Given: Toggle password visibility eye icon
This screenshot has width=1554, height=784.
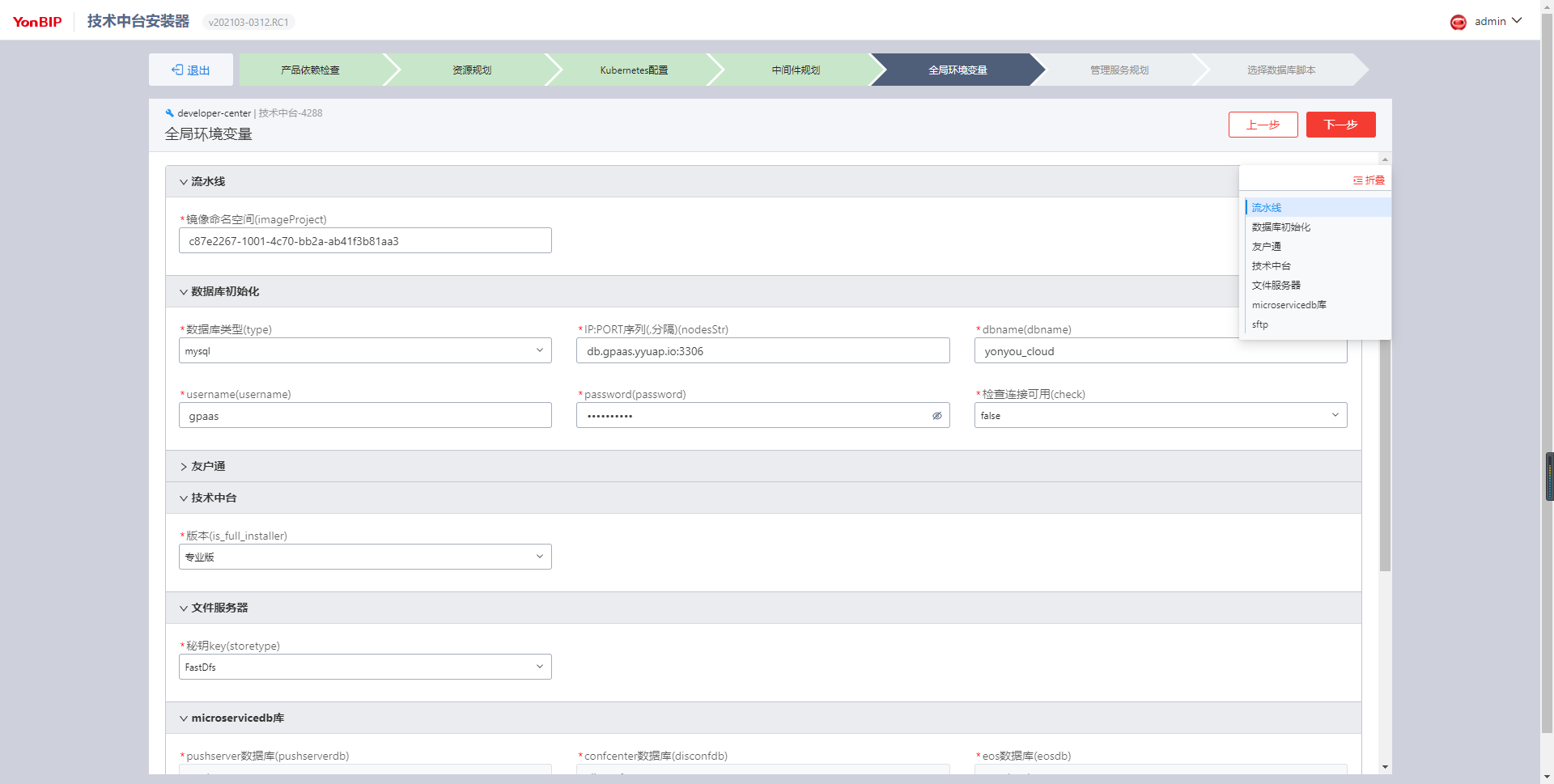Looking at the screenshot, I should click(x=937, y=416).
